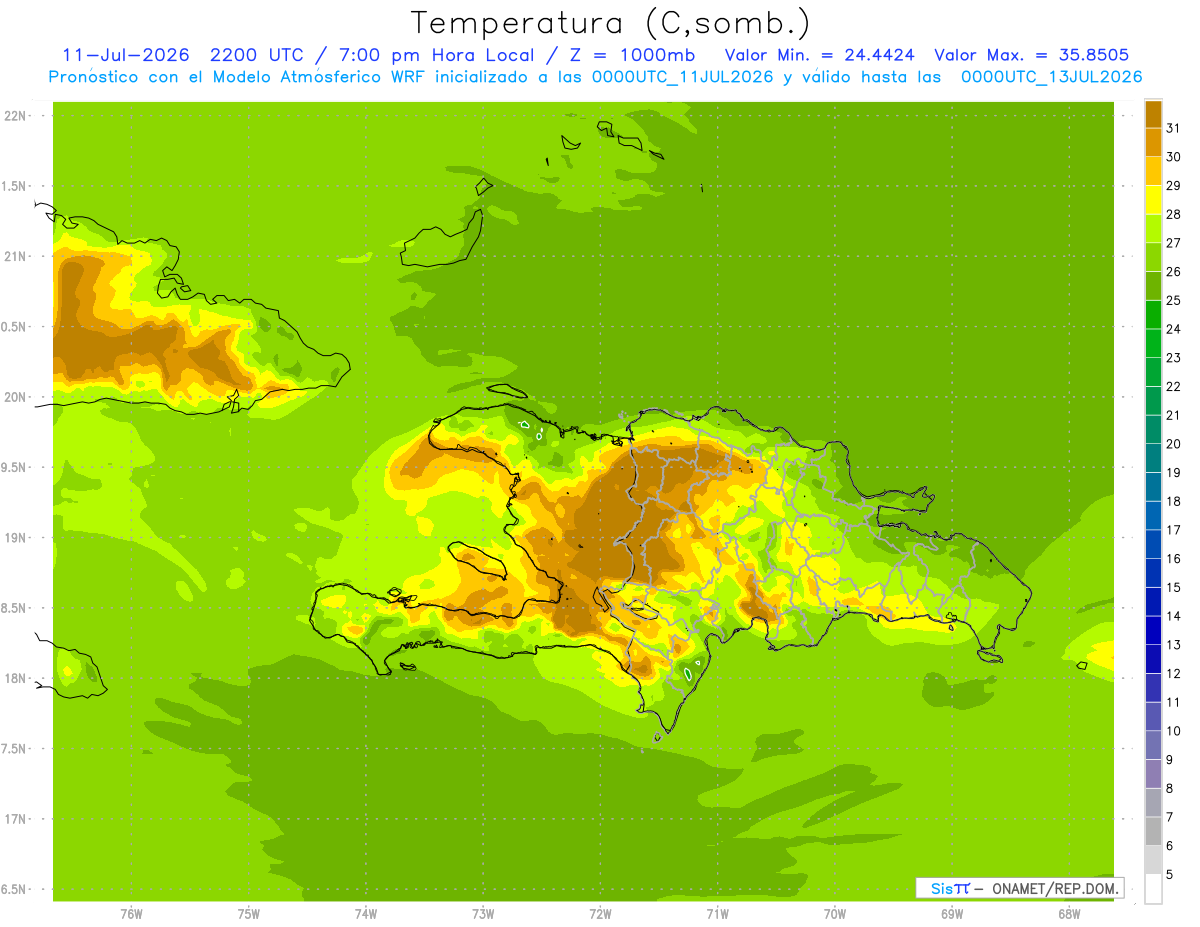Image resolution: width=1200 pixels, height=927 pixels.
Task: Pick the teal legend swatch between 19 and 20
Action: 1153,458
